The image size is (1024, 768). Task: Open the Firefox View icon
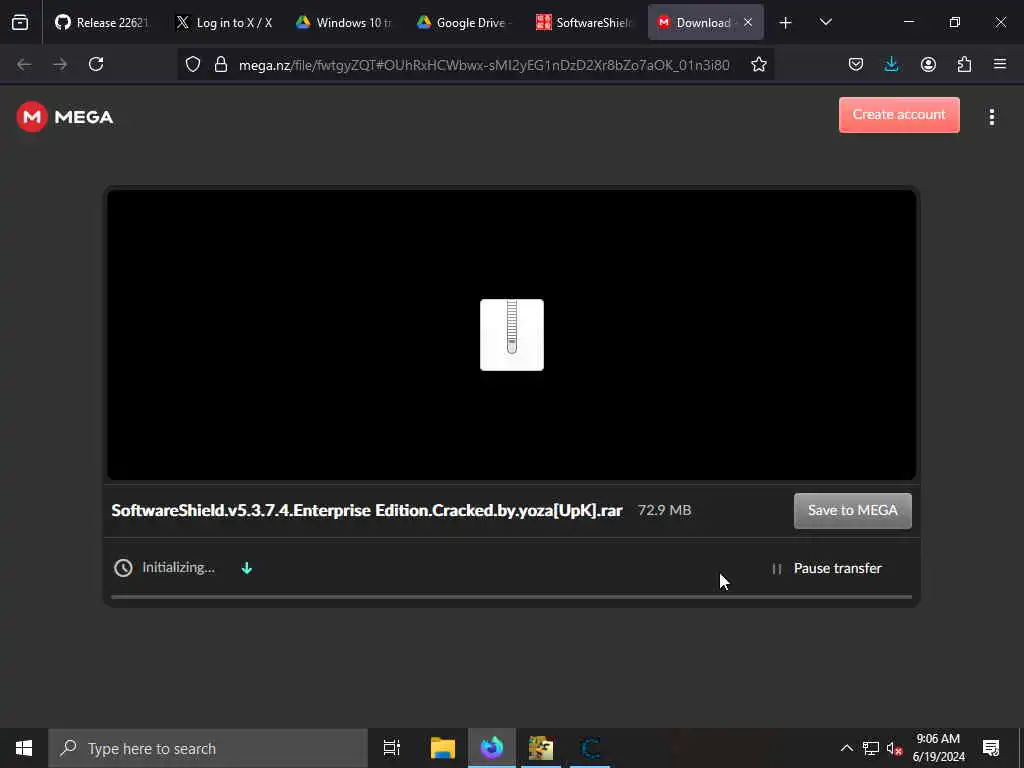(x=20, y=22)
